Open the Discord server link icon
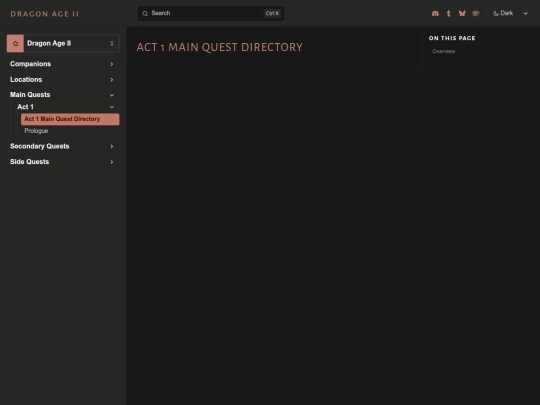 (x=435, y=13)
